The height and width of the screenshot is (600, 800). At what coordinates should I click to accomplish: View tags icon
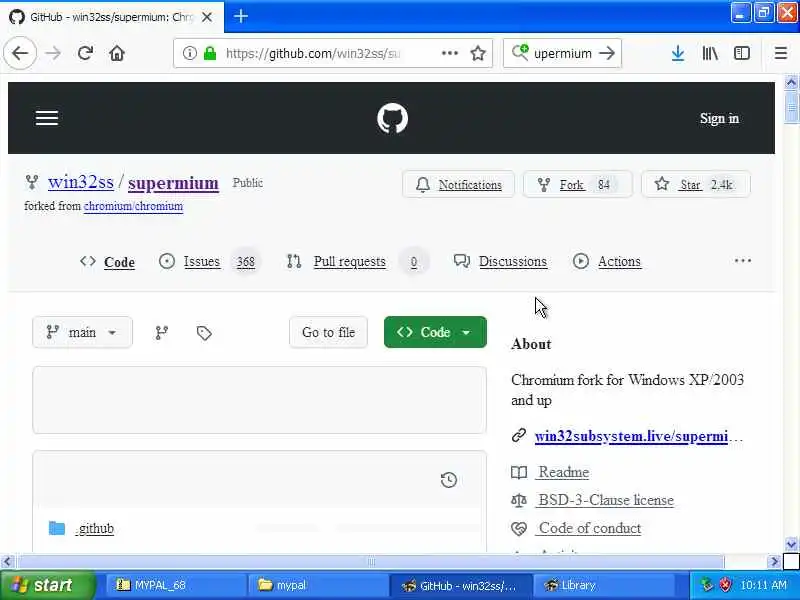tap(204, 333)
